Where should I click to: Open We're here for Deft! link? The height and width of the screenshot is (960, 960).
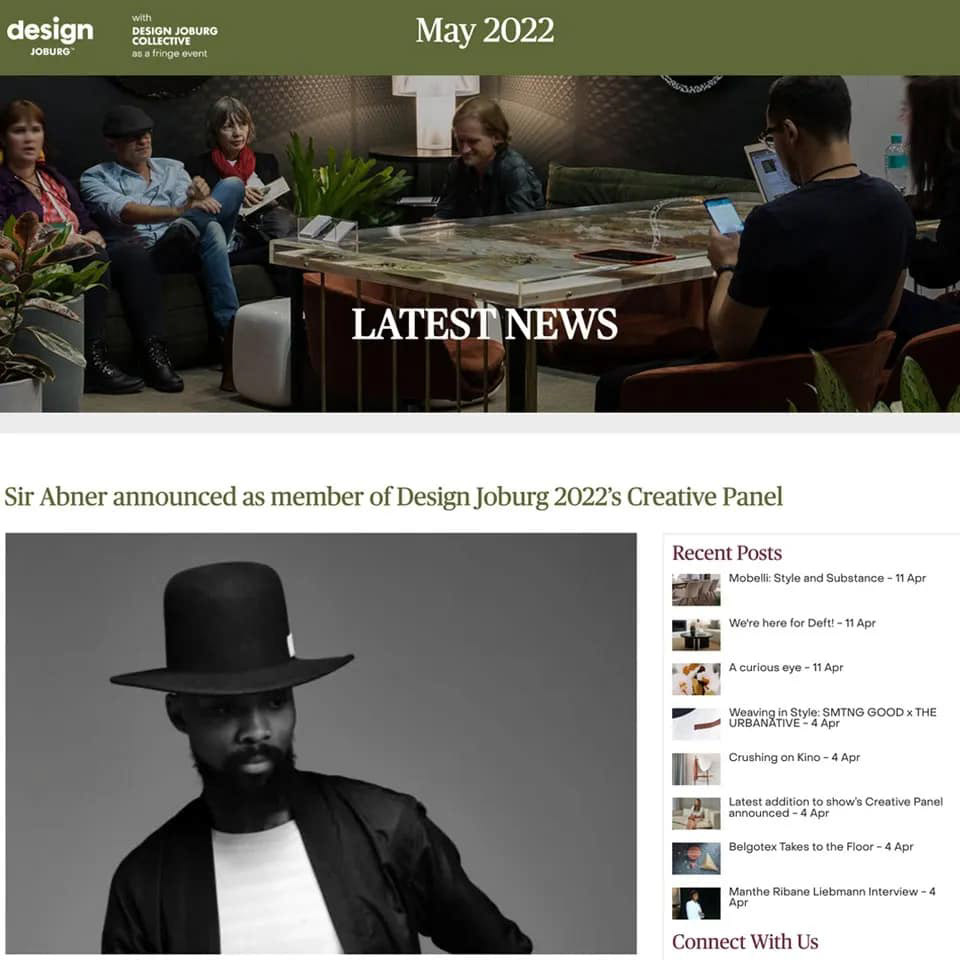pos(802,623)
